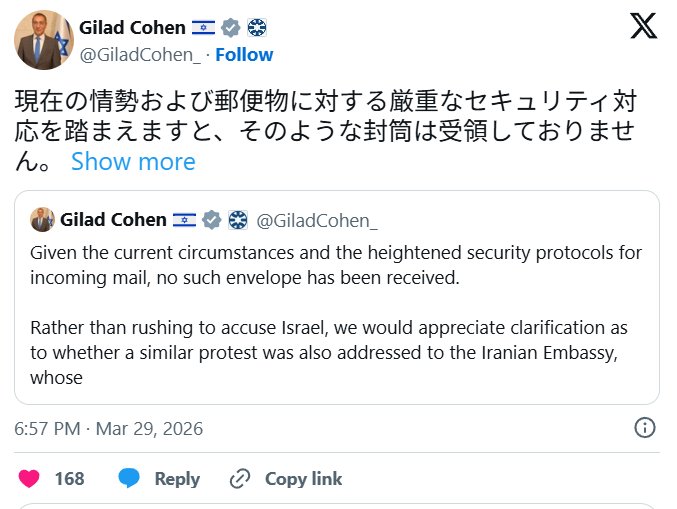Click the blue affiliation badge in header

[256, 28]
